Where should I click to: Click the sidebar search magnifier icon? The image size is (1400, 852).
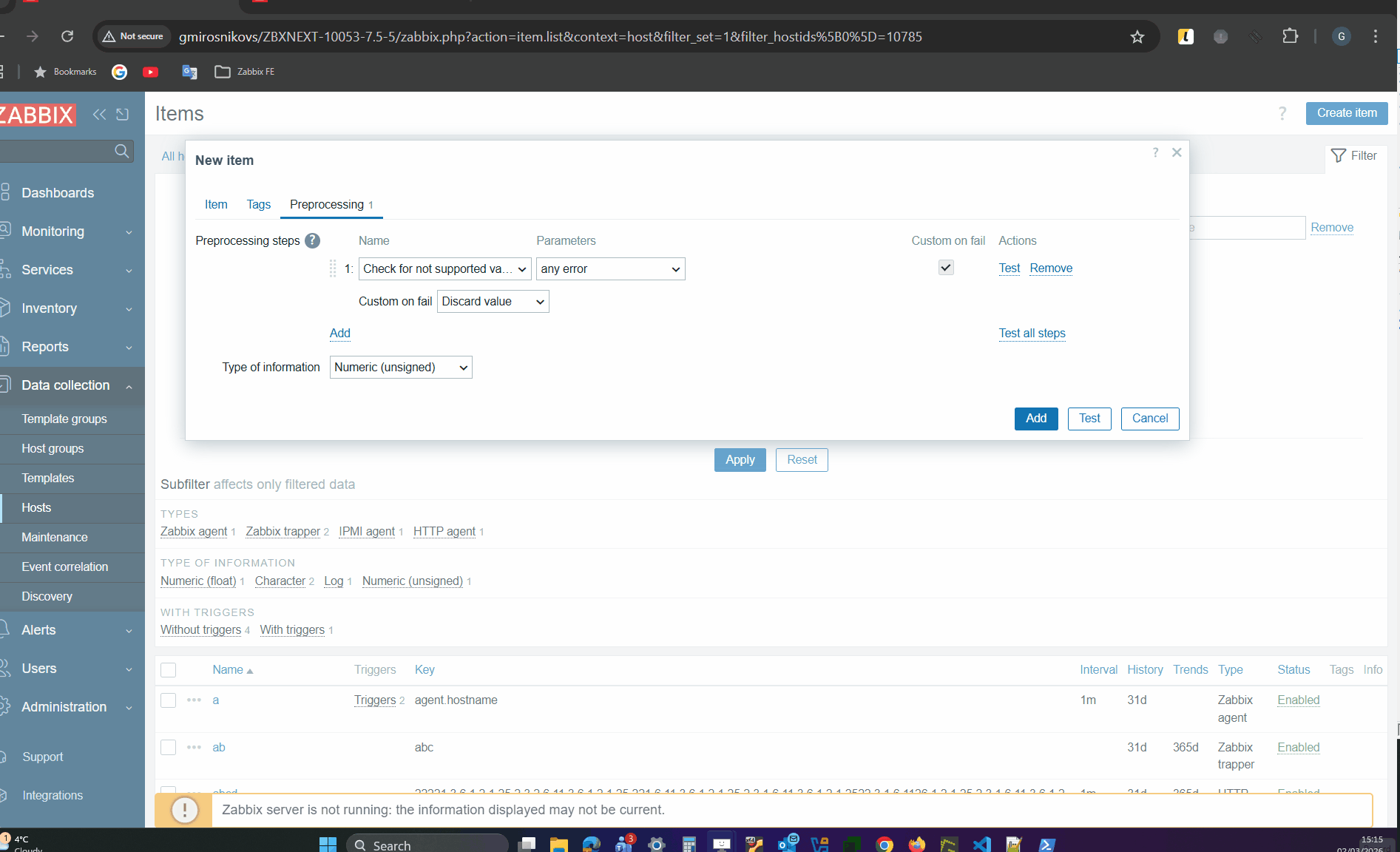[x=122, y=152]
